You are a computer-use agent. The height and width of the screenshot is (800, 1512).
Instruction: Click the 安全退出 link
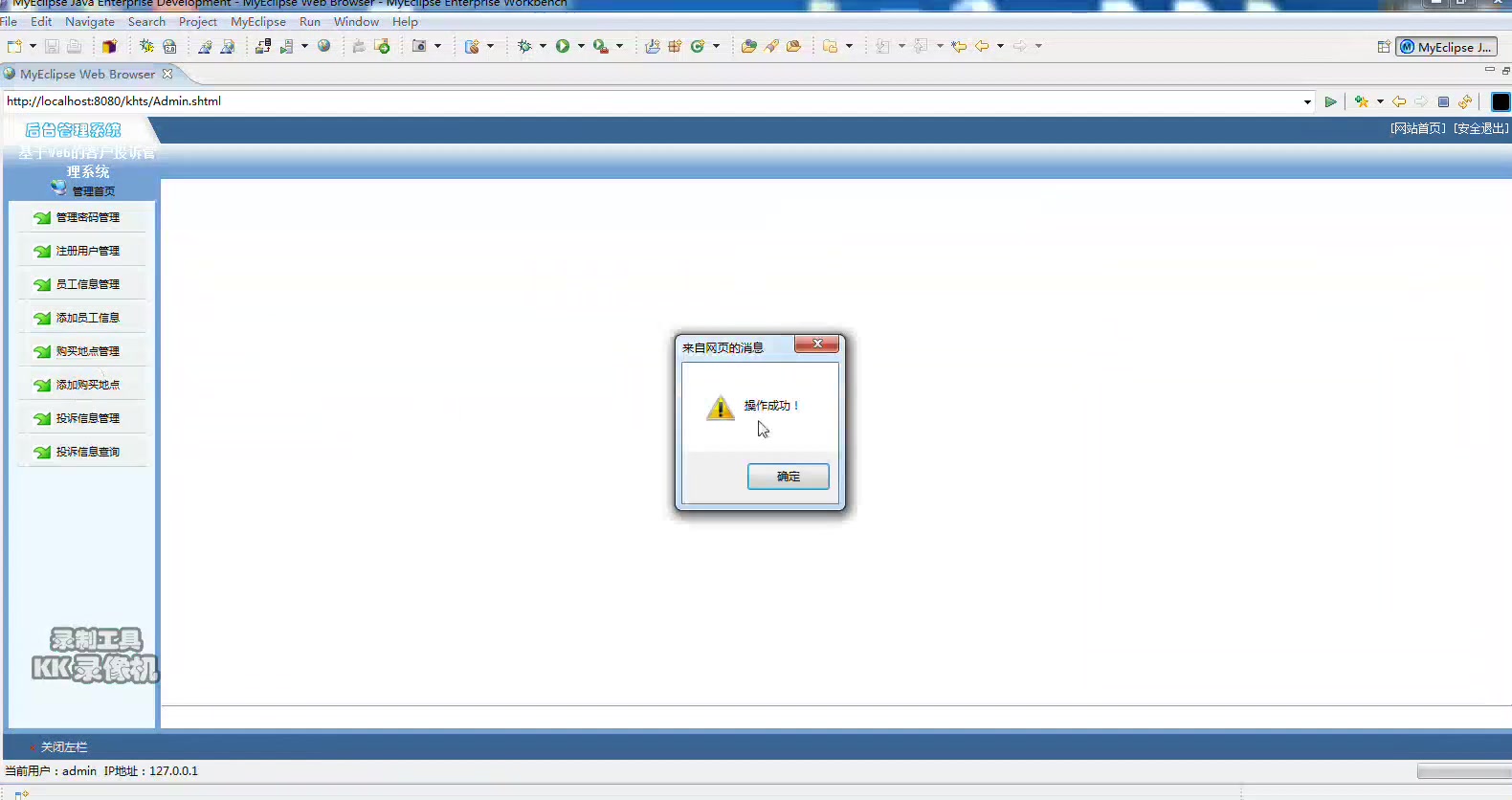pos(1481,128)
